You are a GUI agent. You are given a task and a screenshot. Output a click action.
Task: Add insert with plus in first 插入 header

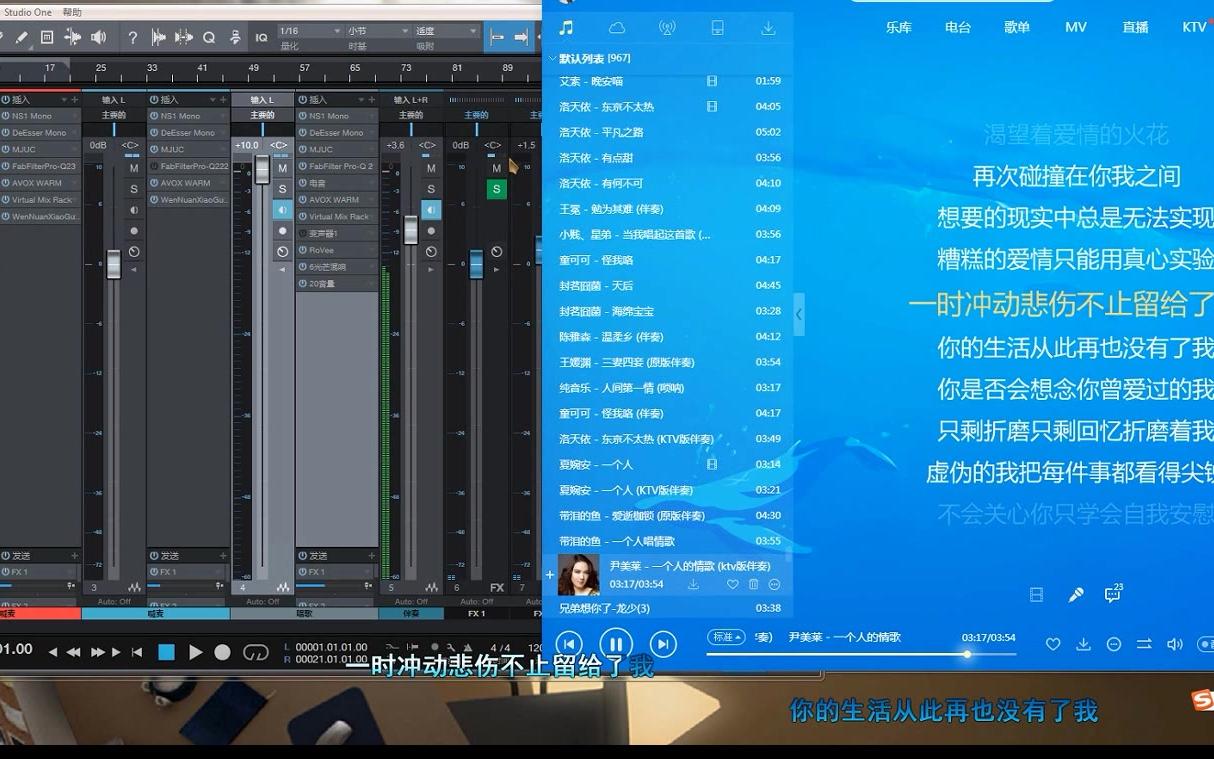pyautogui.click(x=74, y=99)
